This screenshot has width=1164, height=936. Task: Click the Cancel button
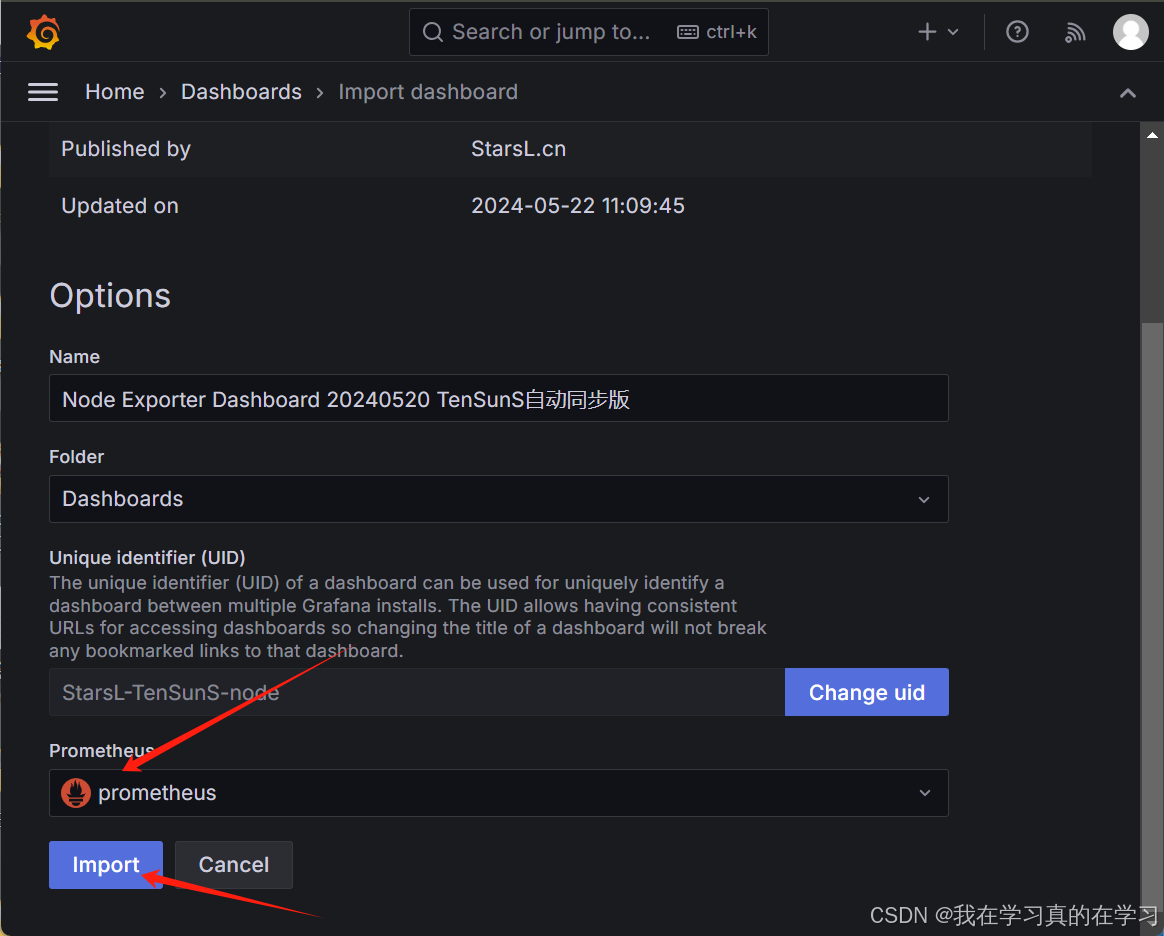[x=234, y=865]
